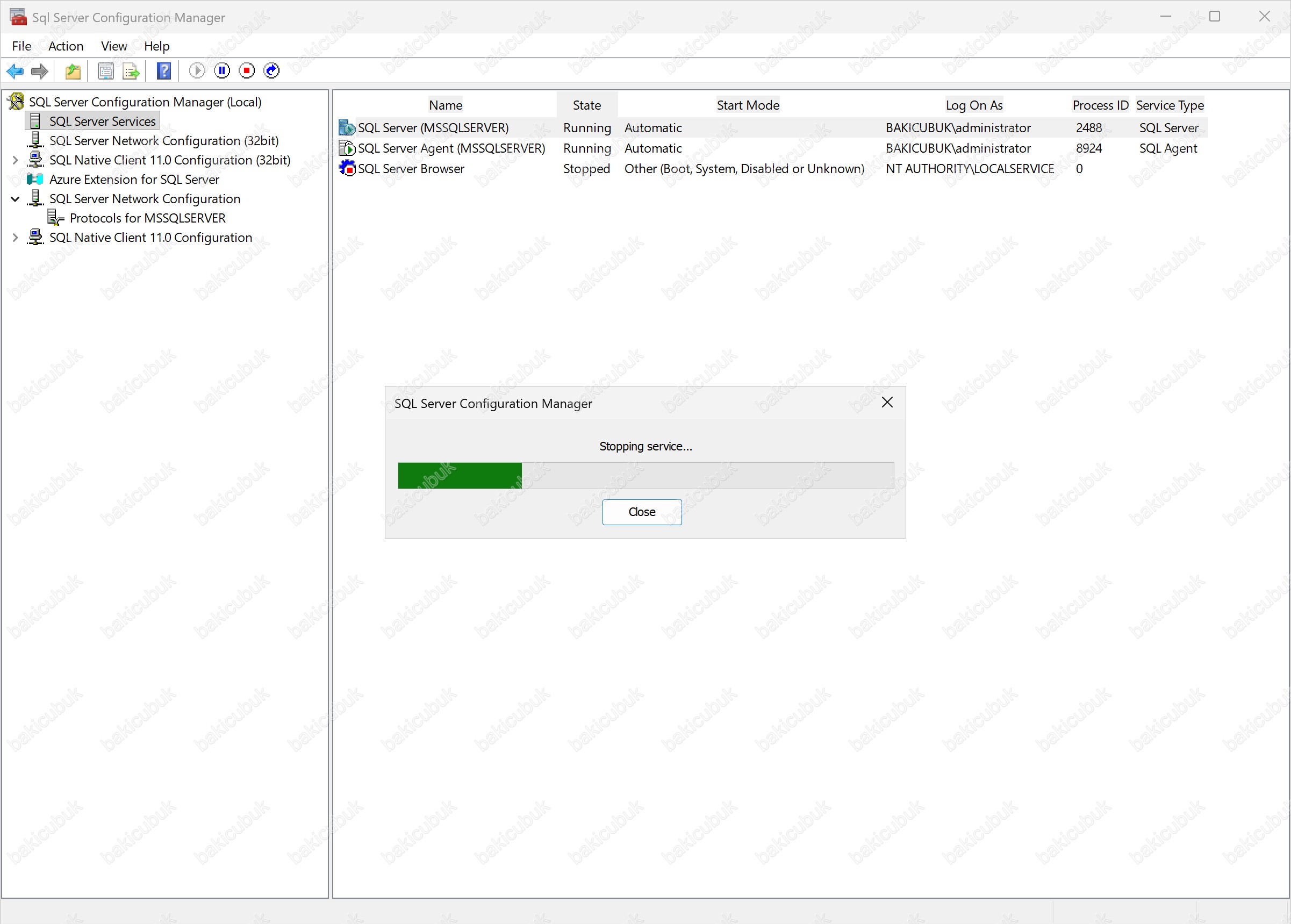The width and height of the screenshot is (1291, 924).
Task: Collapse the SQL Server Network Configuration node
Action: point(16,199)
